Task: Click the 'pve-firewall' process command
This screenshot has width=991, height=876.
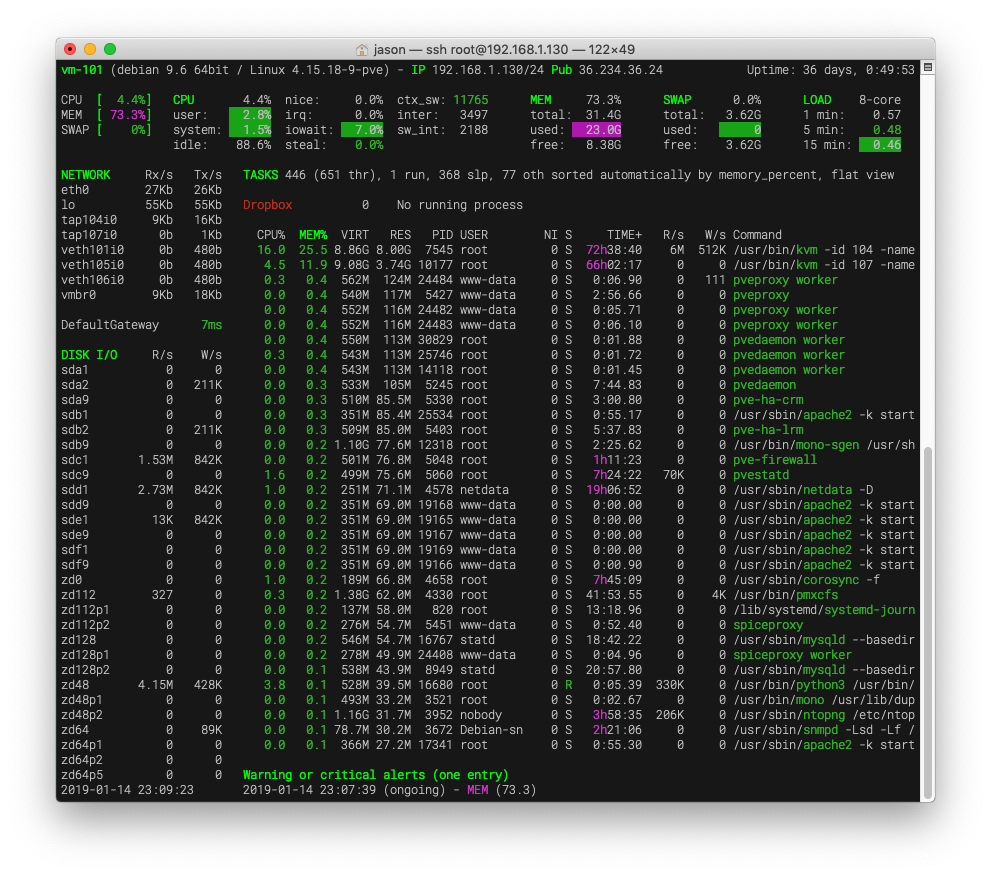Action: coord(775,459)
